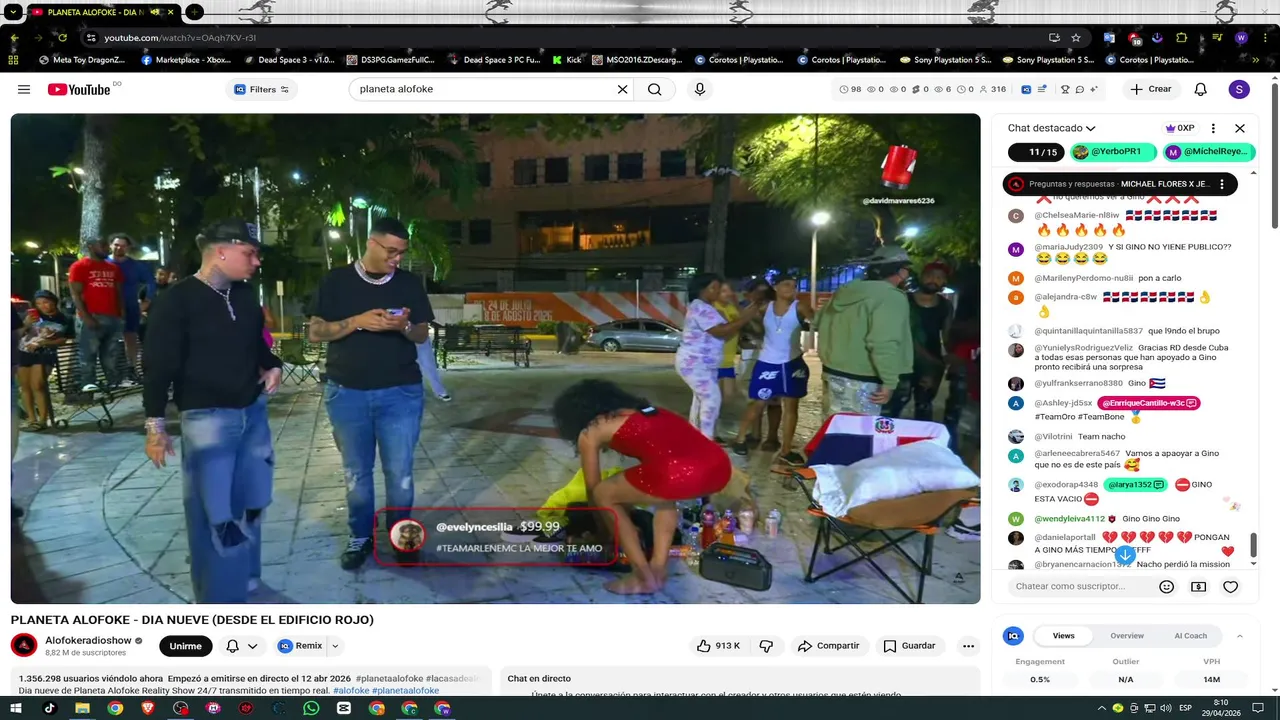Expand the 'Chat destacado' chat mode dropdown

(1051, 128)
